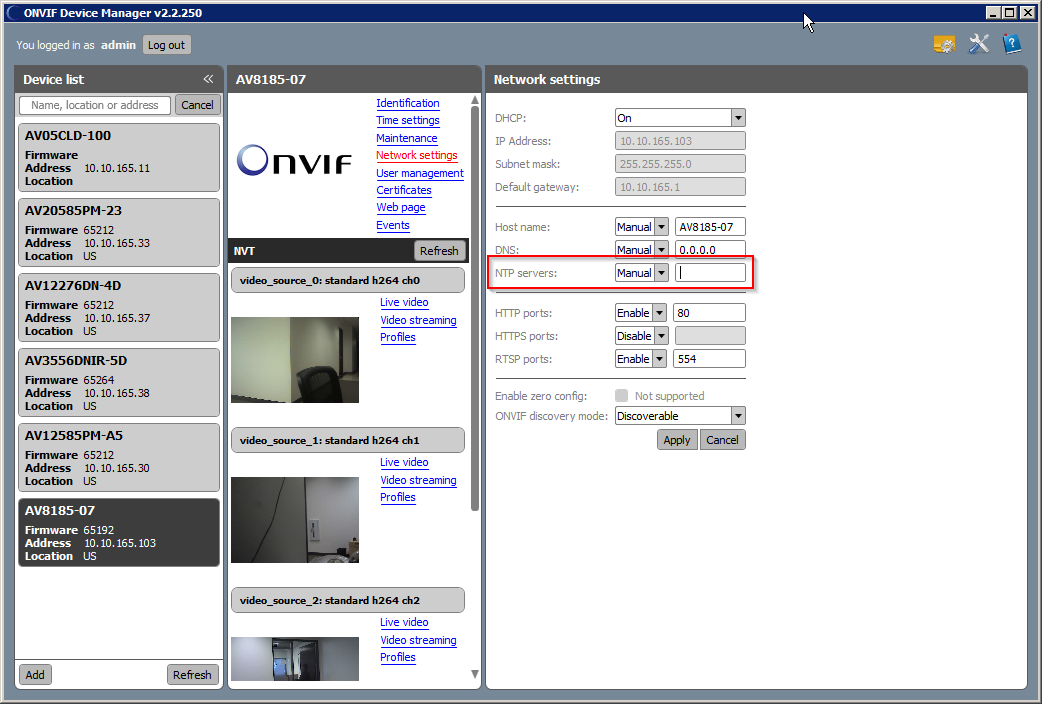Open the RTSP ports Enable dropdown

(x=641, y=359)
